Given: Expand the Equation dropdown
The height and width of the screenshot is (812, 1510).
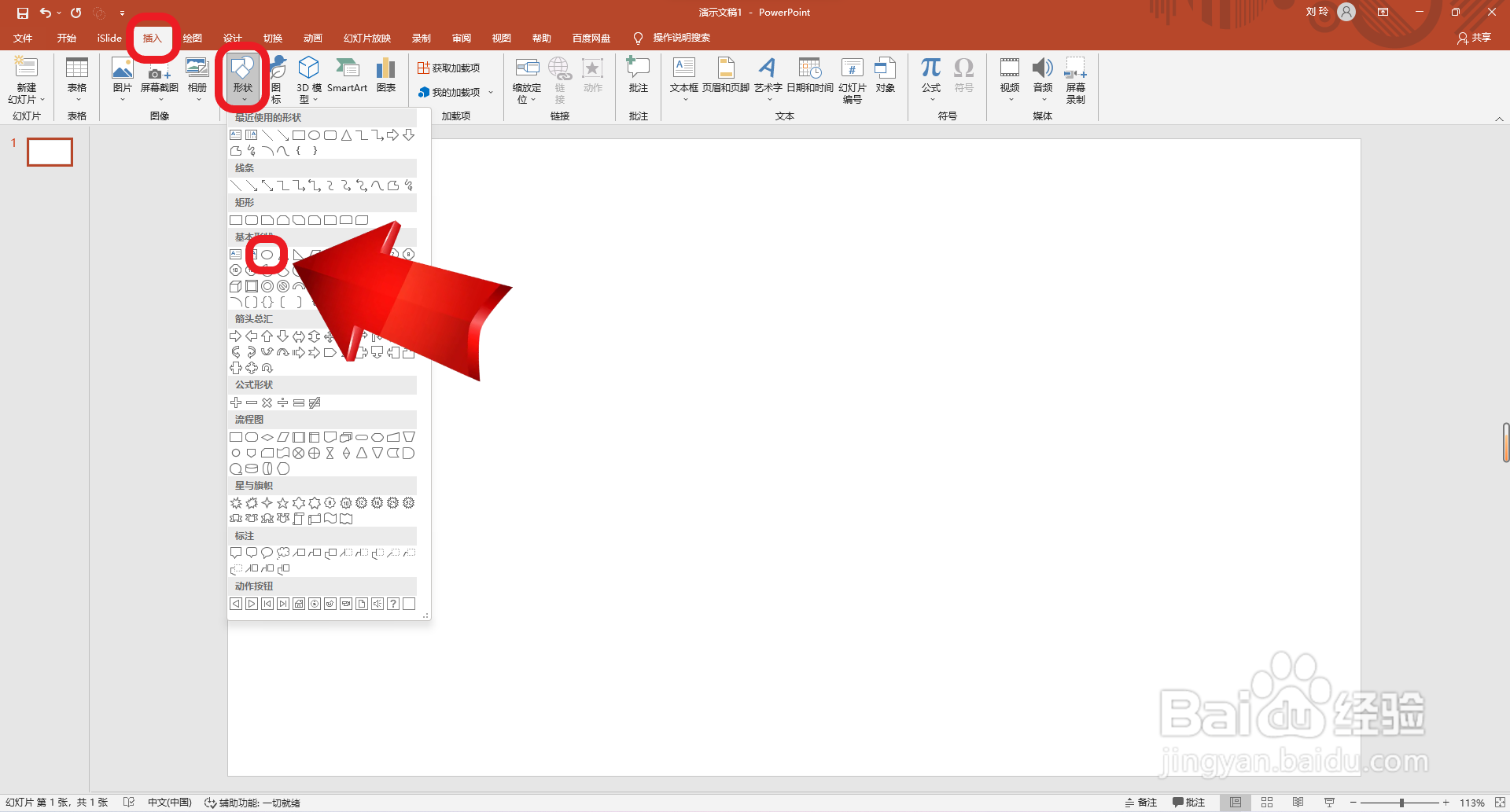Looking at the screenshot, I should pyautogui.click(x=931, y=100).
